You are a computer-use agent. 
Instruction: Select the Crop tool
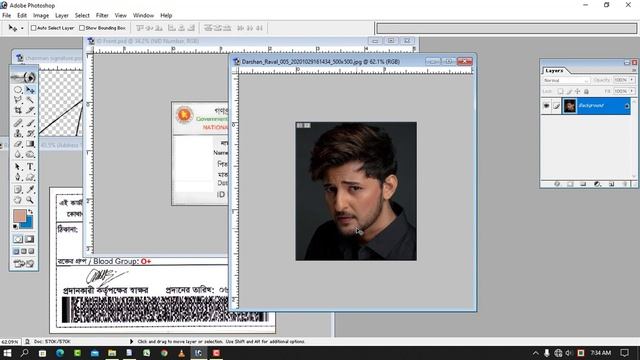coord(18,110)
